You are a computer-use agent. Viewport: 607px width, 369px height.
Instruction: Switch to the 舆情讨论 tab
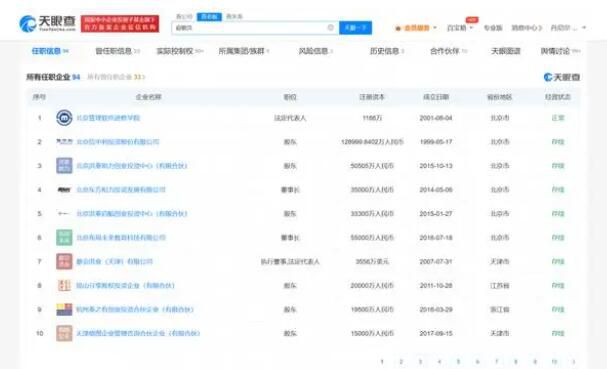click(560, 51)
